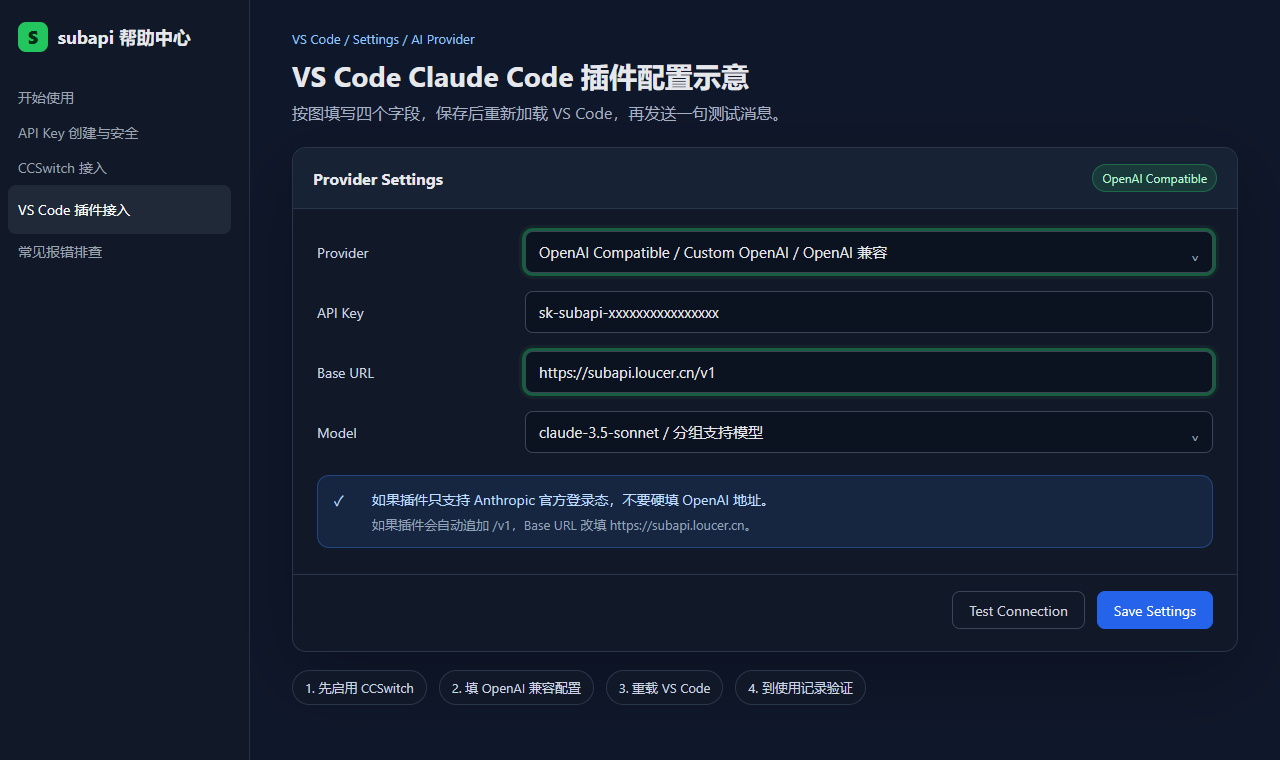Image resolution: width=1280 pixels, height=760 pixels.
Task: Click the green subapi logo icon
Action: point(33,38)
